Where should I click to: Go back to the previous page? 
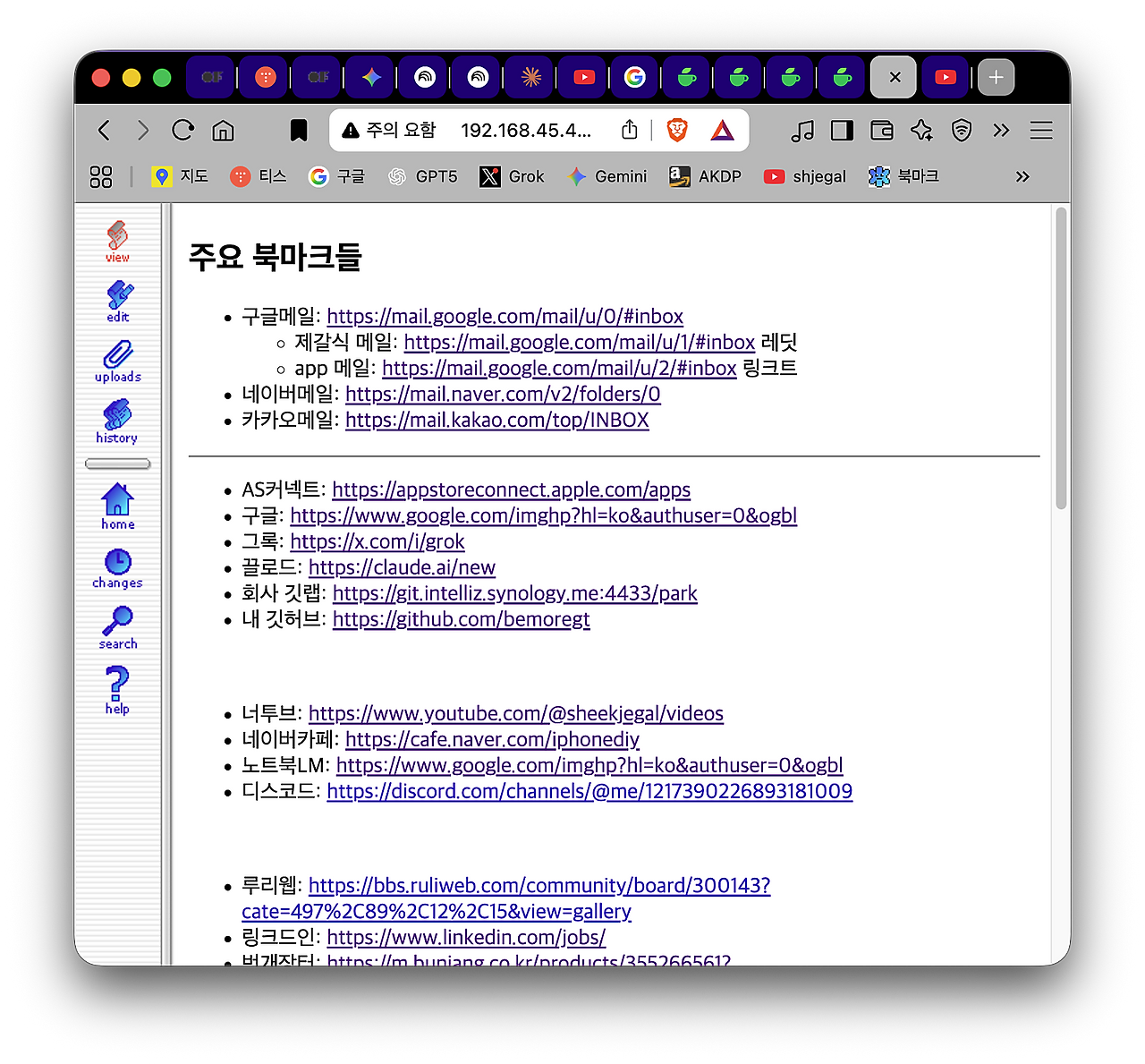[105, 131]
